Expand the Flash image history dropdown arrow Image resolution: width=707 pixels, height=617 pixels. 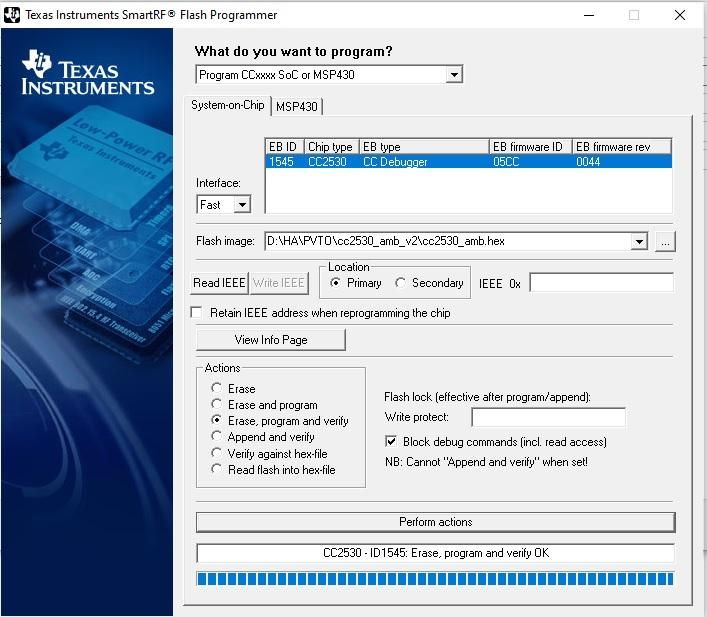[639, 242]
